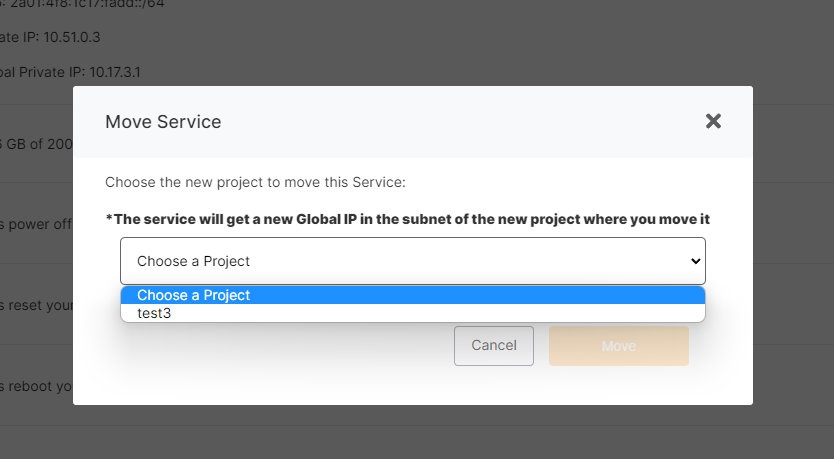This screenshot has width=834, height=459.
Task: Click the "Move Service" dialog title
Action: pos(163,122)
